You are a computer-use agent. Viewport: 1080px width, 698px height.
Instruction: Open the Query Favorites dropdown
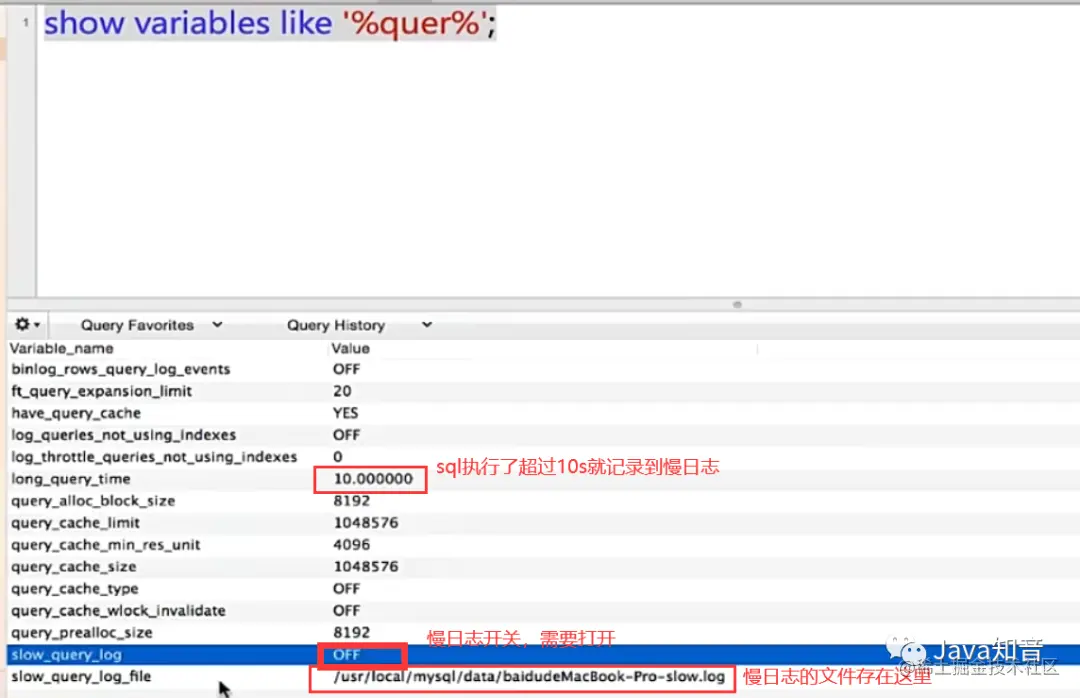coord(152,325)
